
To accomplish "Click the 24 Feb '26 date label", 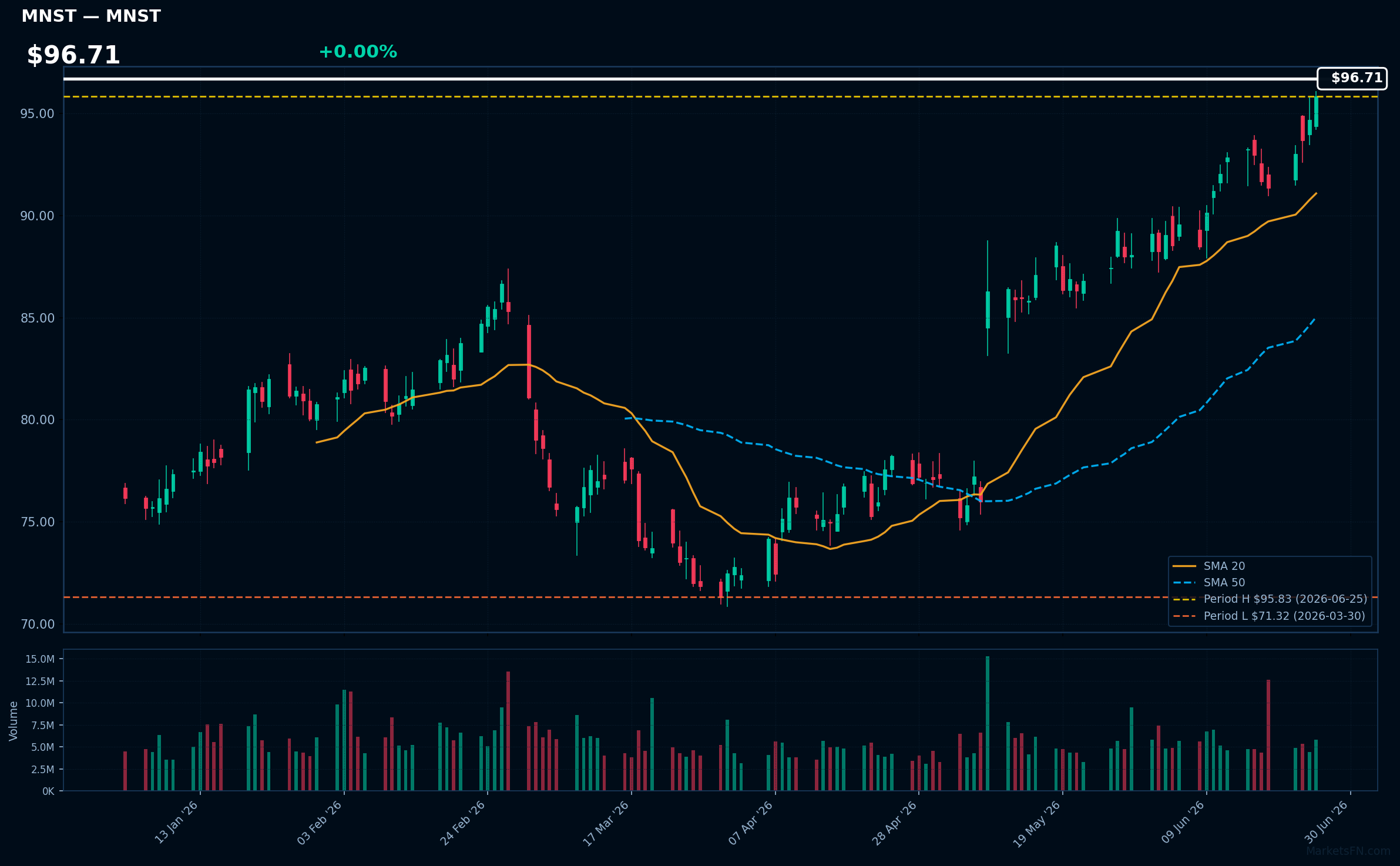I will (x=463, y=823).
